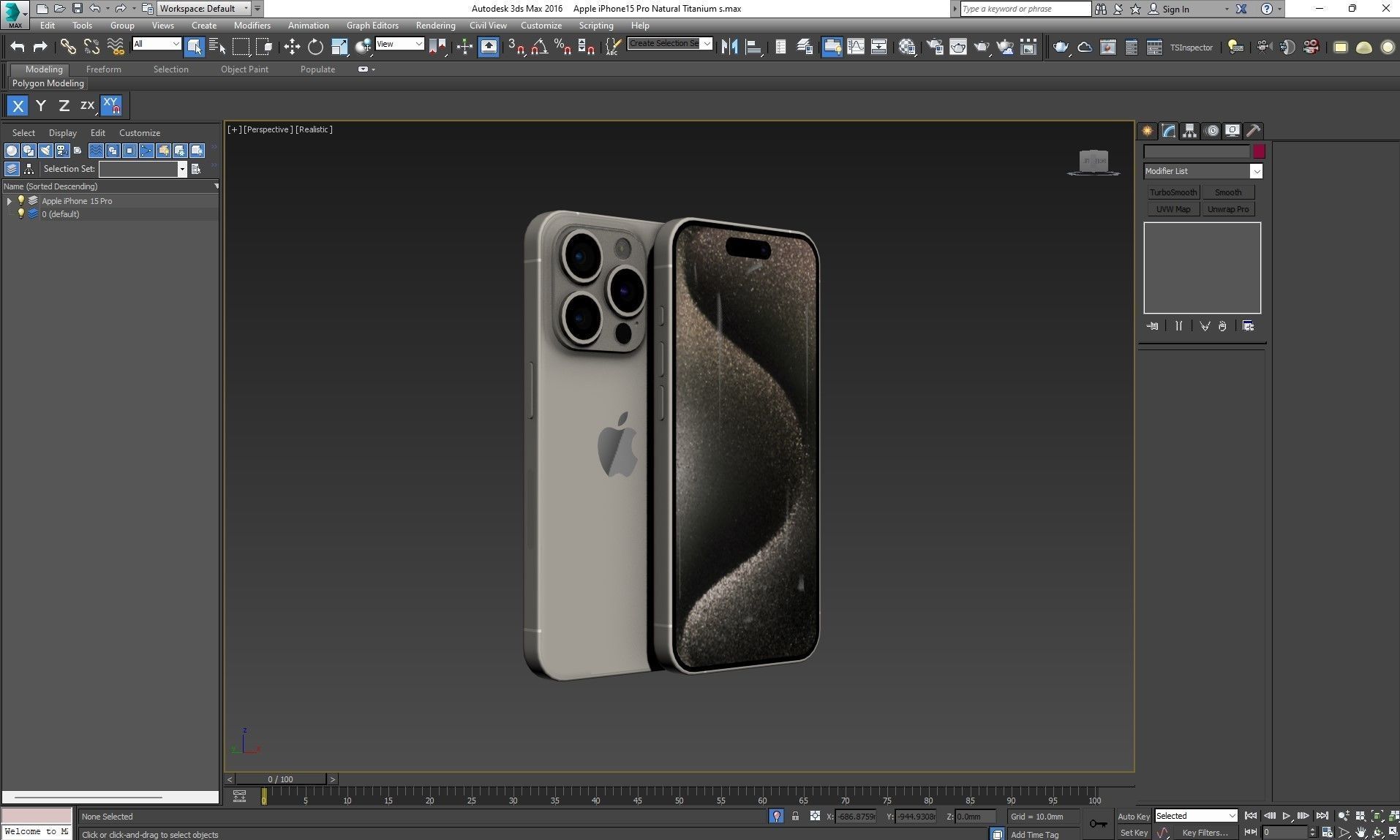Viewport: 1400px width, 840px height.
Task: Constrain to the X axis
Action: pos(18,106)
